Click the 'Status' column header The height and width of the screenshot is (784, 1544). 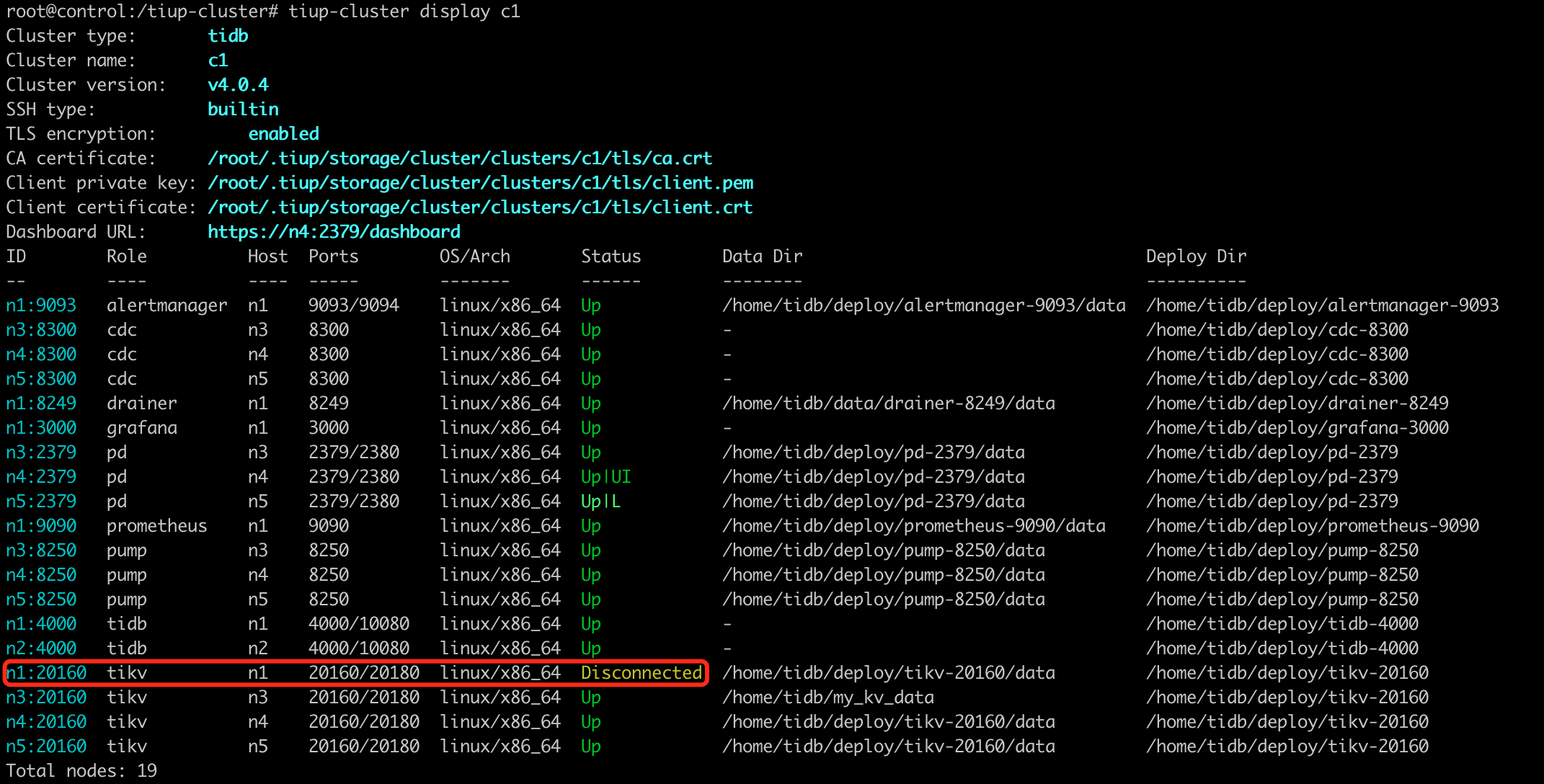(x=611, y=257)
